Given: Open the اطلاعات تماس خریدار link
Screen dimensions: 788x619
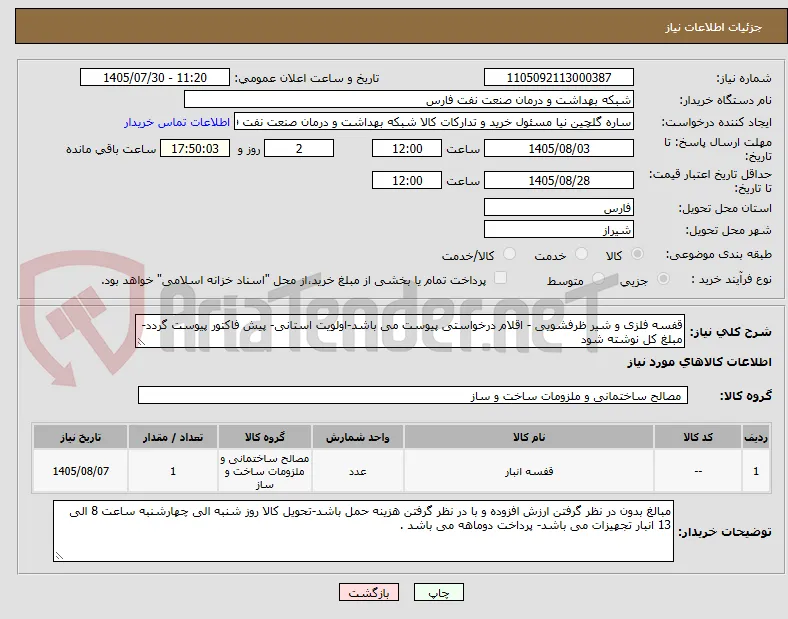Looking at the screenshot, I should (177, 122).
